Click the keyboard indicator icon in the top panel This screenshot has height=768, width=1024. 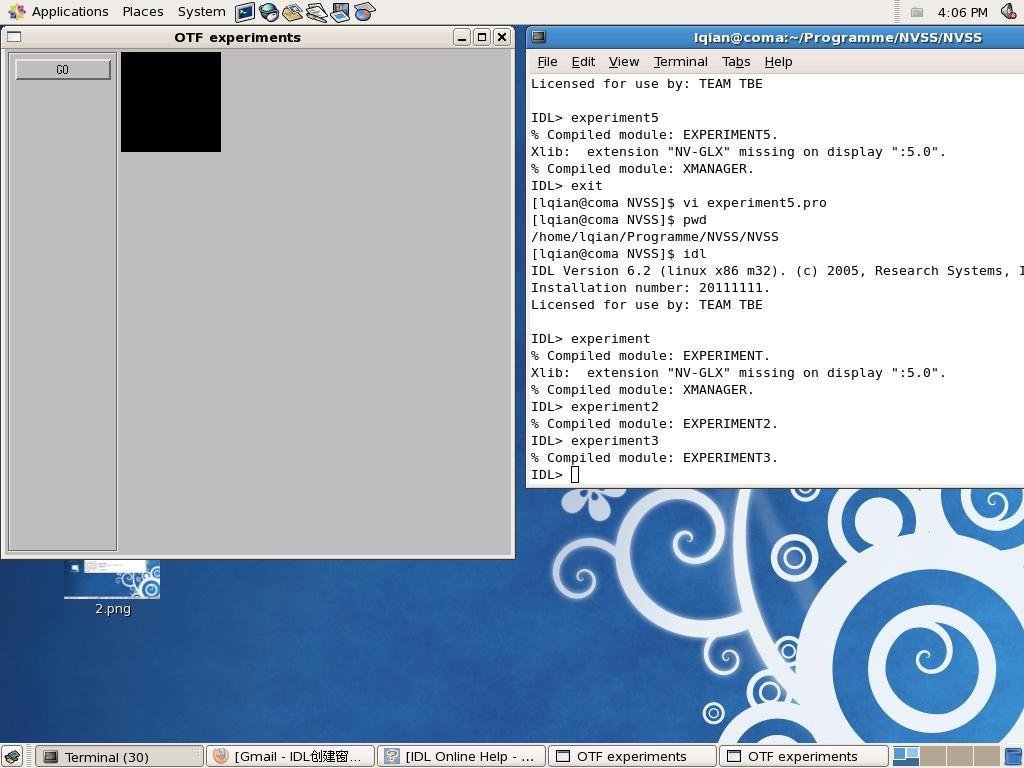(x=917, y=12)
